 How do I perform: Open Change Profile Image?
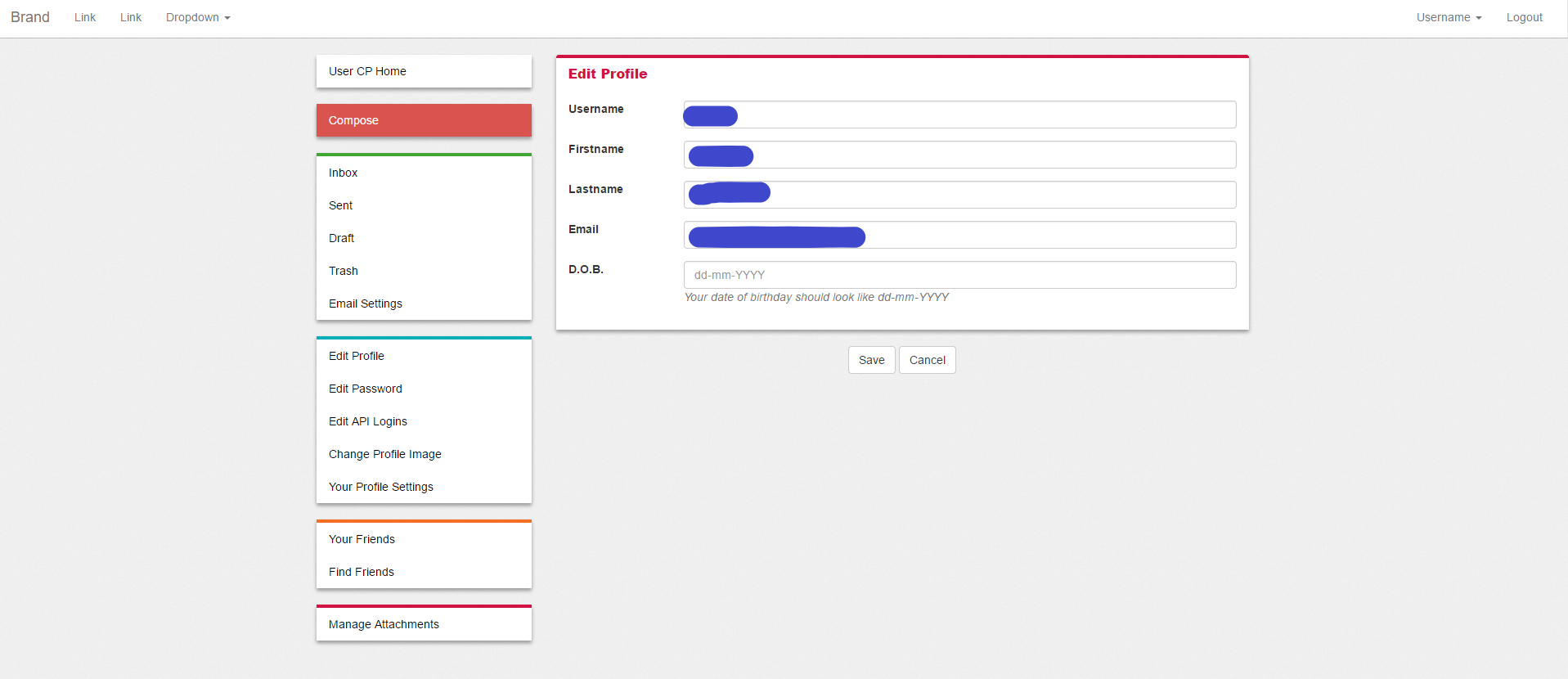(x=424, y=454)
